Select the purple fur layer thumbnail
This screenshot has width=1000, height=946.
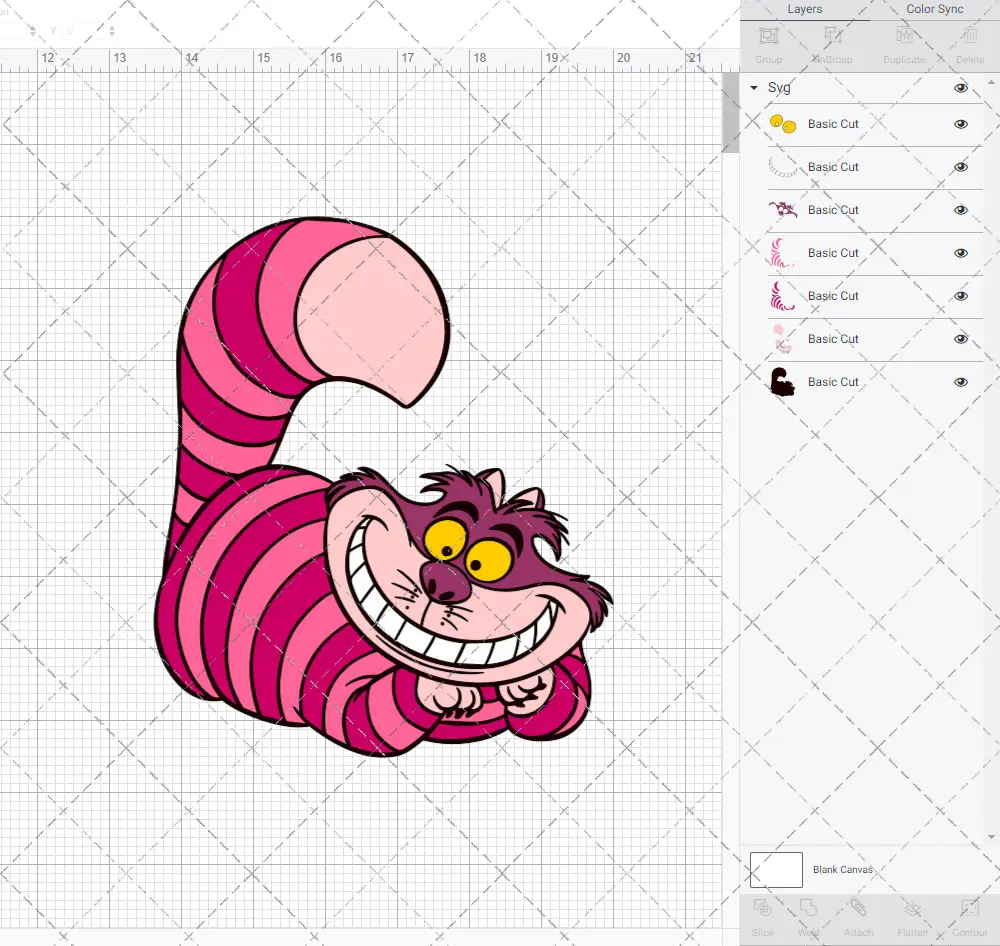783,210
